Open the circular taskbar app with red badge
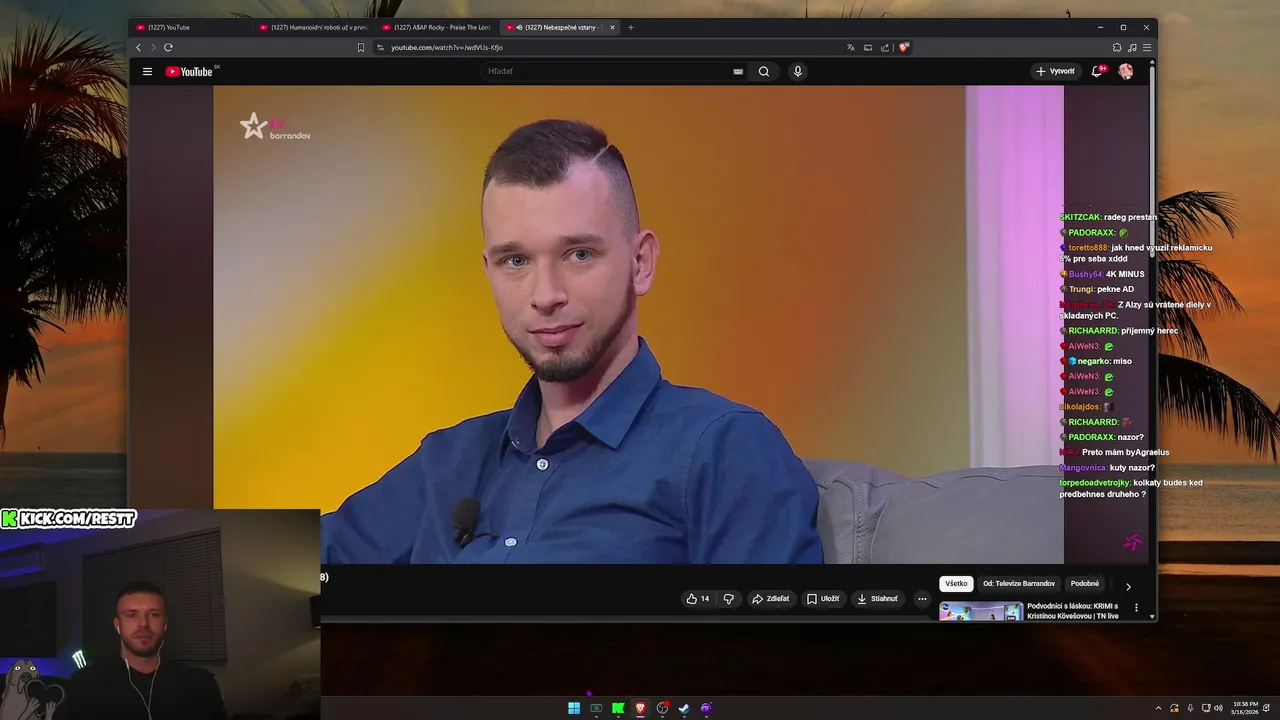The width and height of the screenshot is (1280, 720). 662,708
